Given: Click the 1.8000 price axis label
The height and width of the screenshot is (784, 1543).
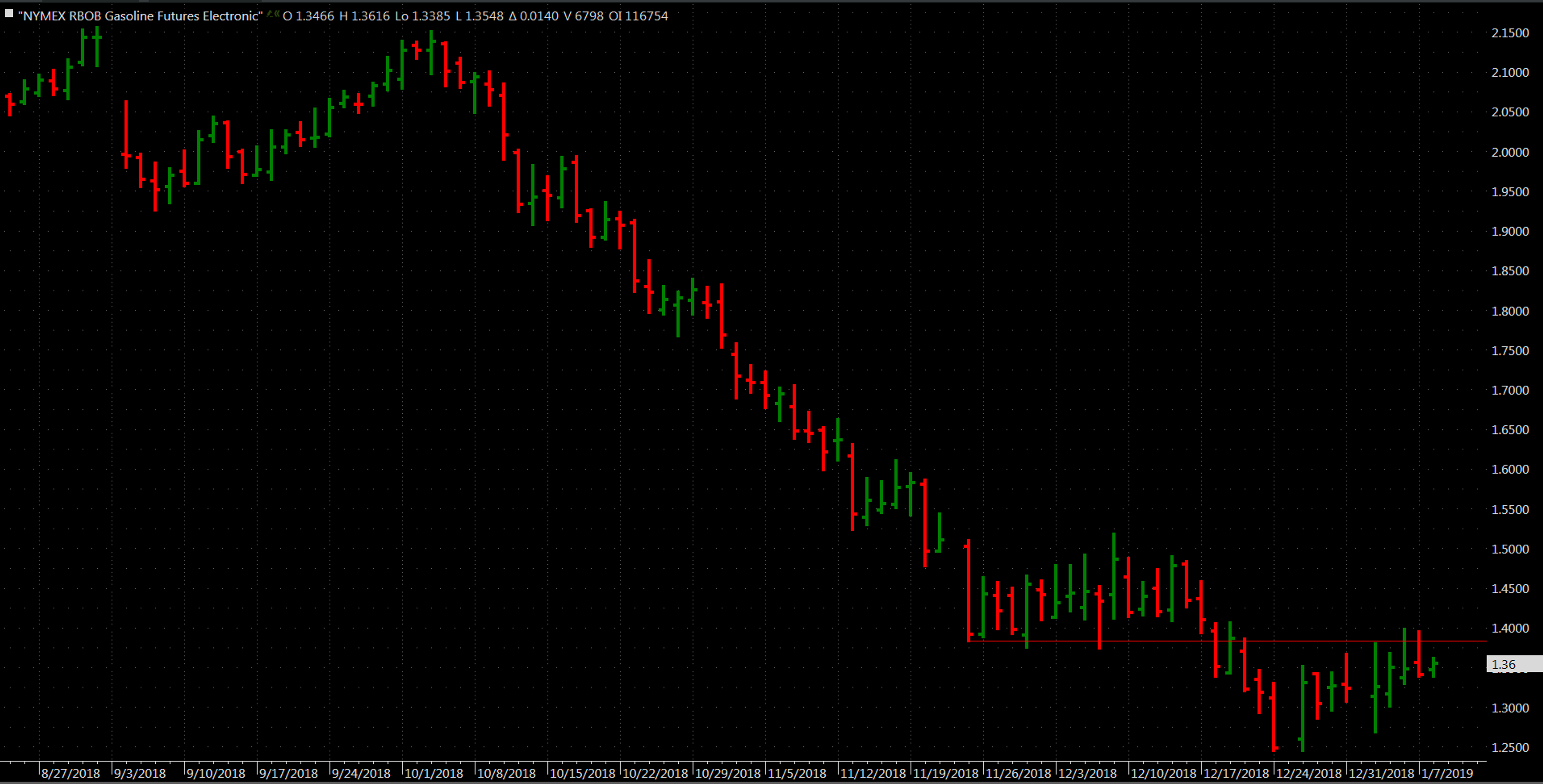Looking at the screenshot, I should click(x=1510, y=311).
